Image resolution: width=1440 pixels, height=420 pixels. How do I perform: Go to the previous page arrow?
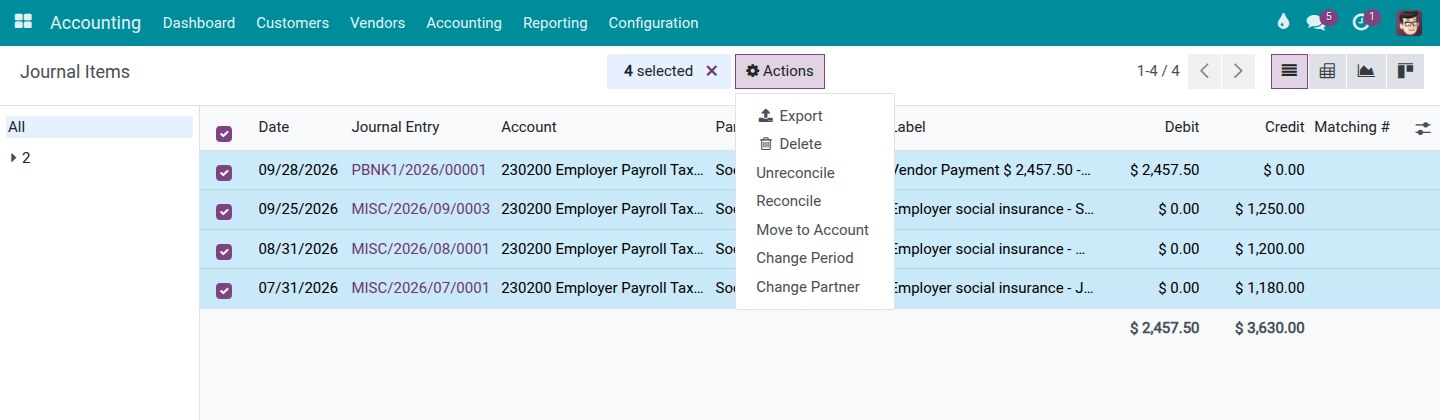pos(1204,71)
